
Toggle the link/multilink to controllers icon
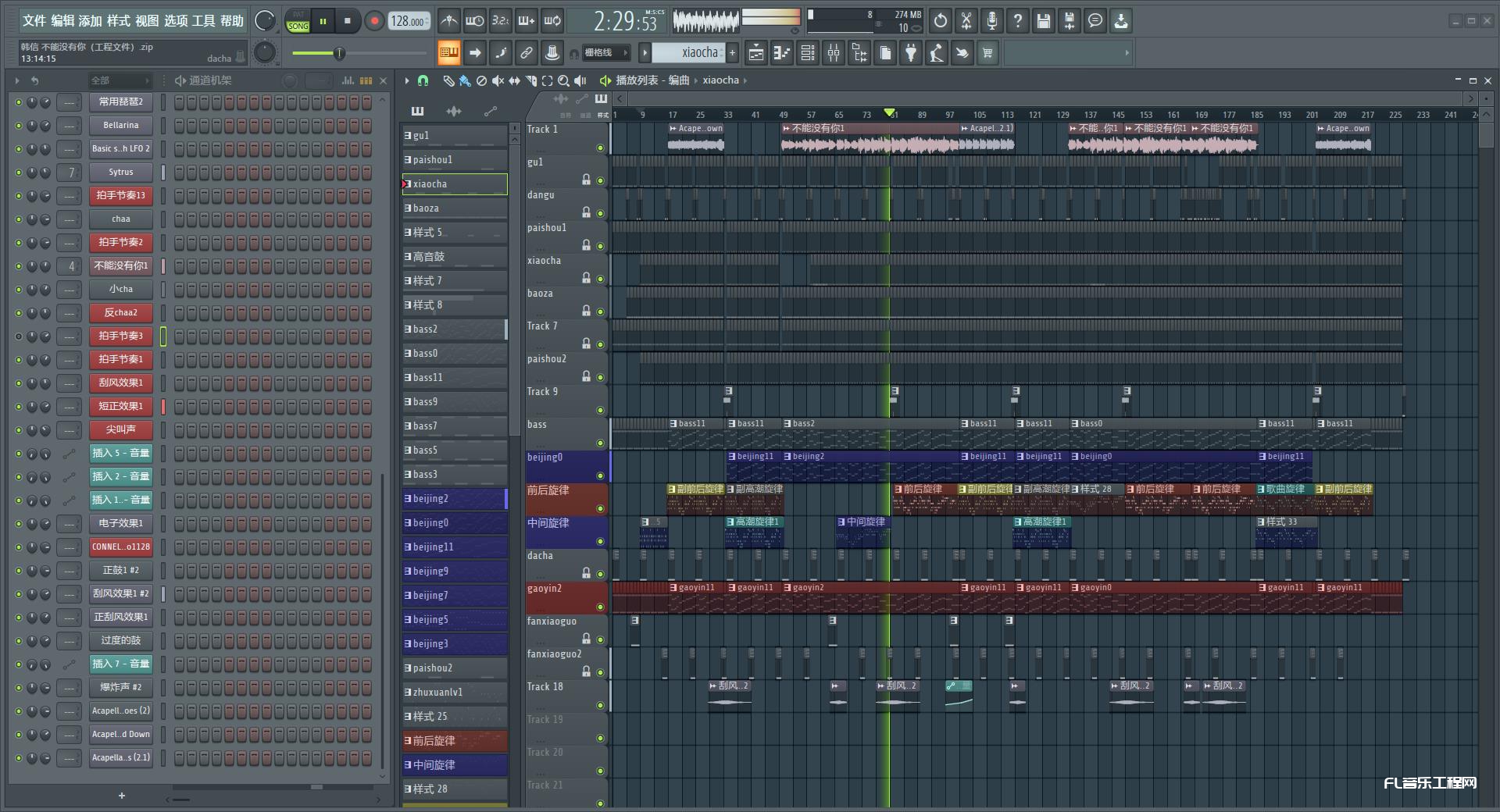[x=527, y=53]
